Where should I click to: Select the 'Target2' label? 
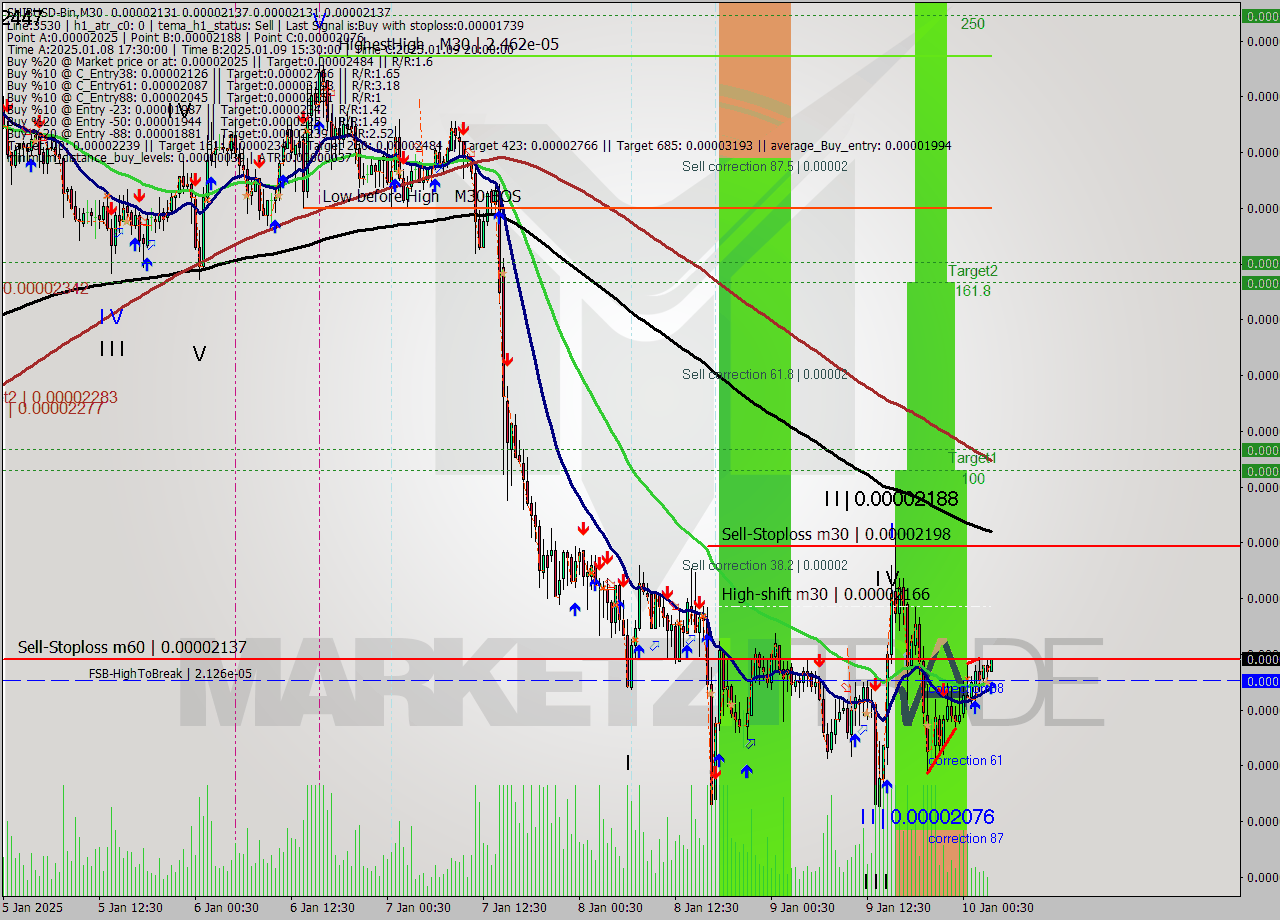pos(973,271)
